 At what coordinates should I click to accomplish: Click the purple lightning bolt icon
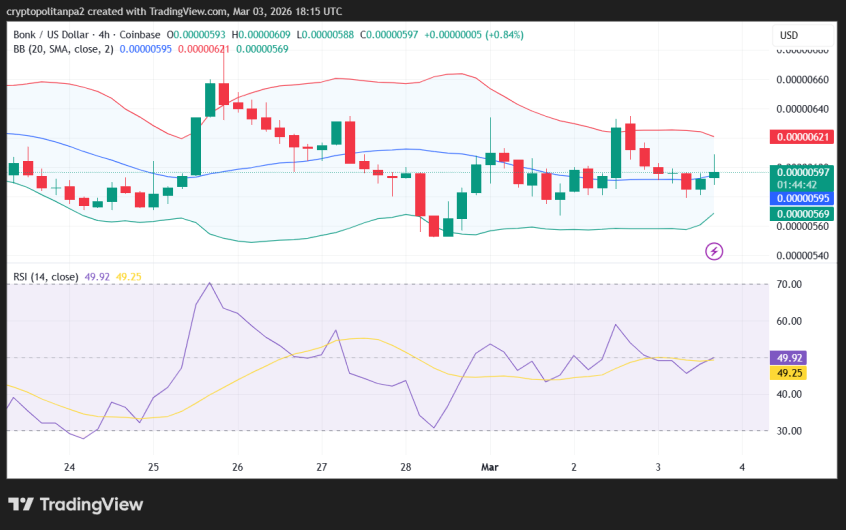pyautogui.click(x=714, y=251)
